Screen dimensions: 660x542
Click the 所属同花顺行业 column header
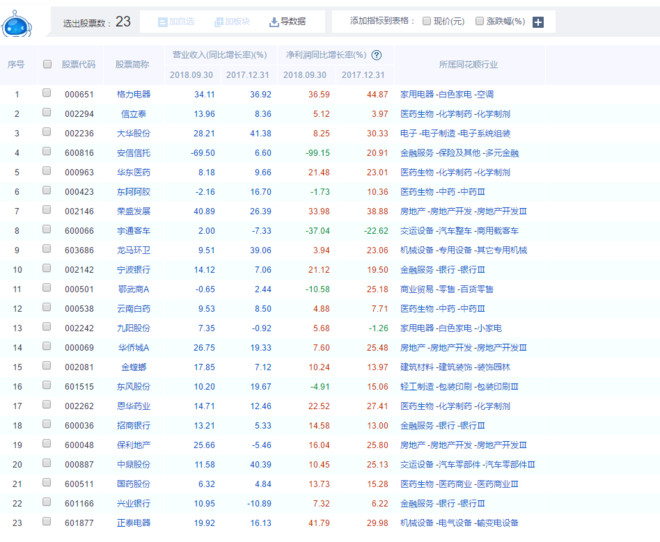[463, 64]
